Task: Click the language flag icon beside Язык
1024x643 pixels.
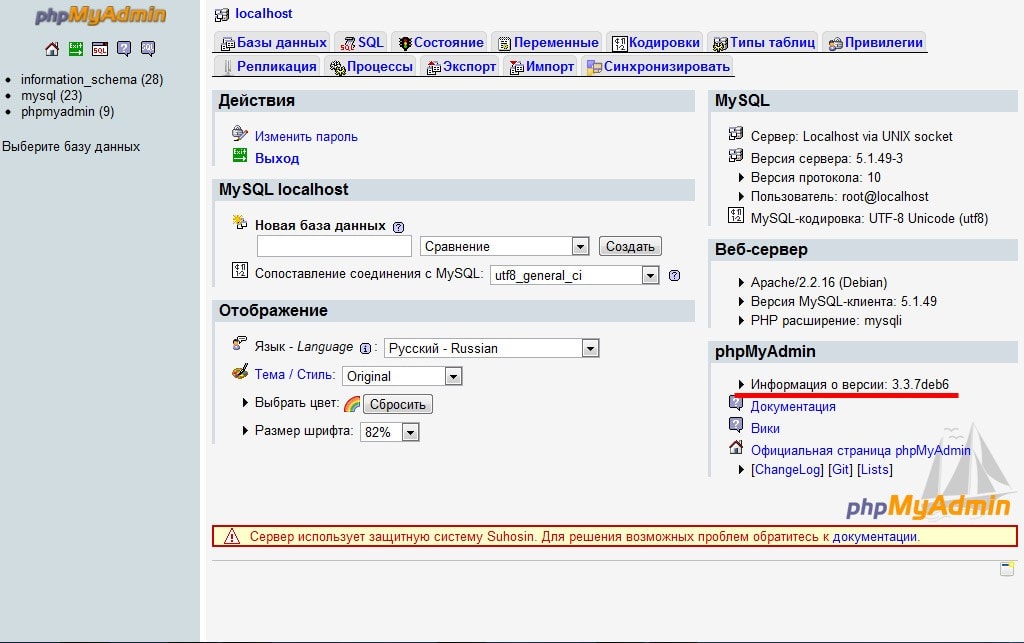Action: (240, 343)
